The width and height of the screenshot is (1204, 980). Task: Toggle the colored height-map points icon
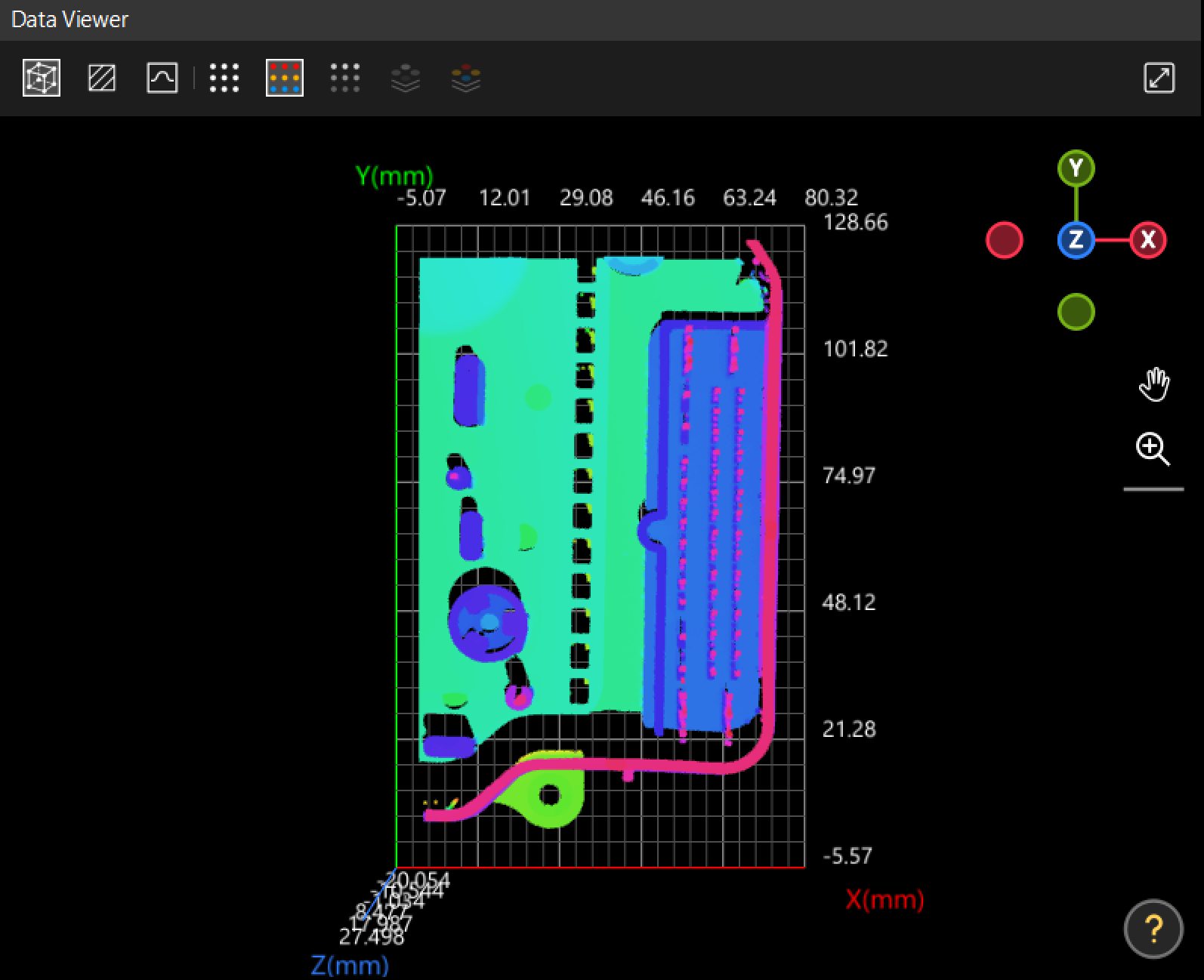coord(285,78)
